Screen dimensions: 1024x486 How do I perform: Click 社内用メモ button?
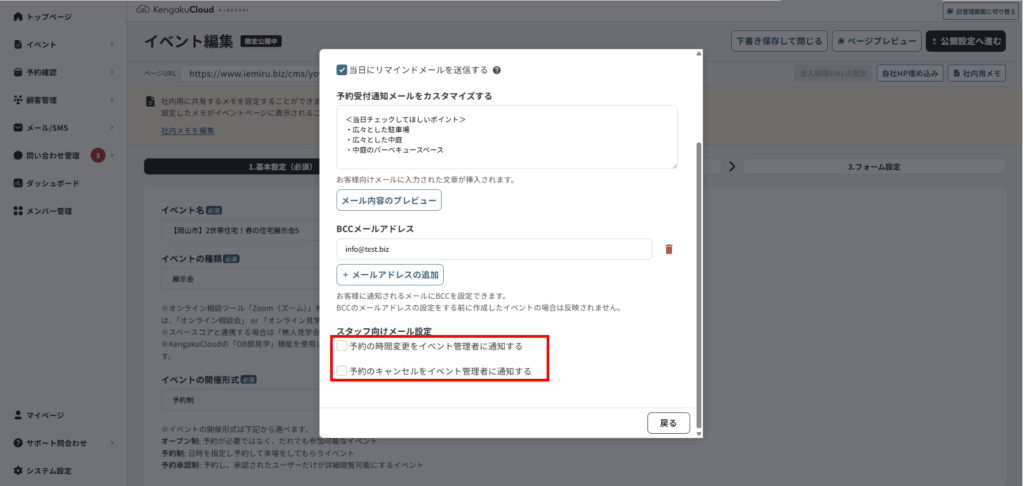coord(977,74)
